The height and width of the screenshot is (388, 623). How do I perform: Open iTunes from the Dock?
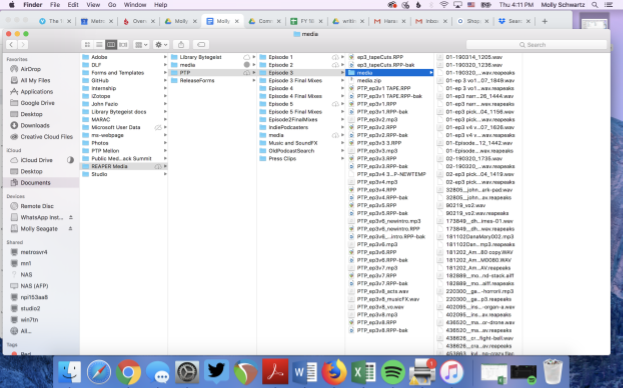(x=451, y=372)
